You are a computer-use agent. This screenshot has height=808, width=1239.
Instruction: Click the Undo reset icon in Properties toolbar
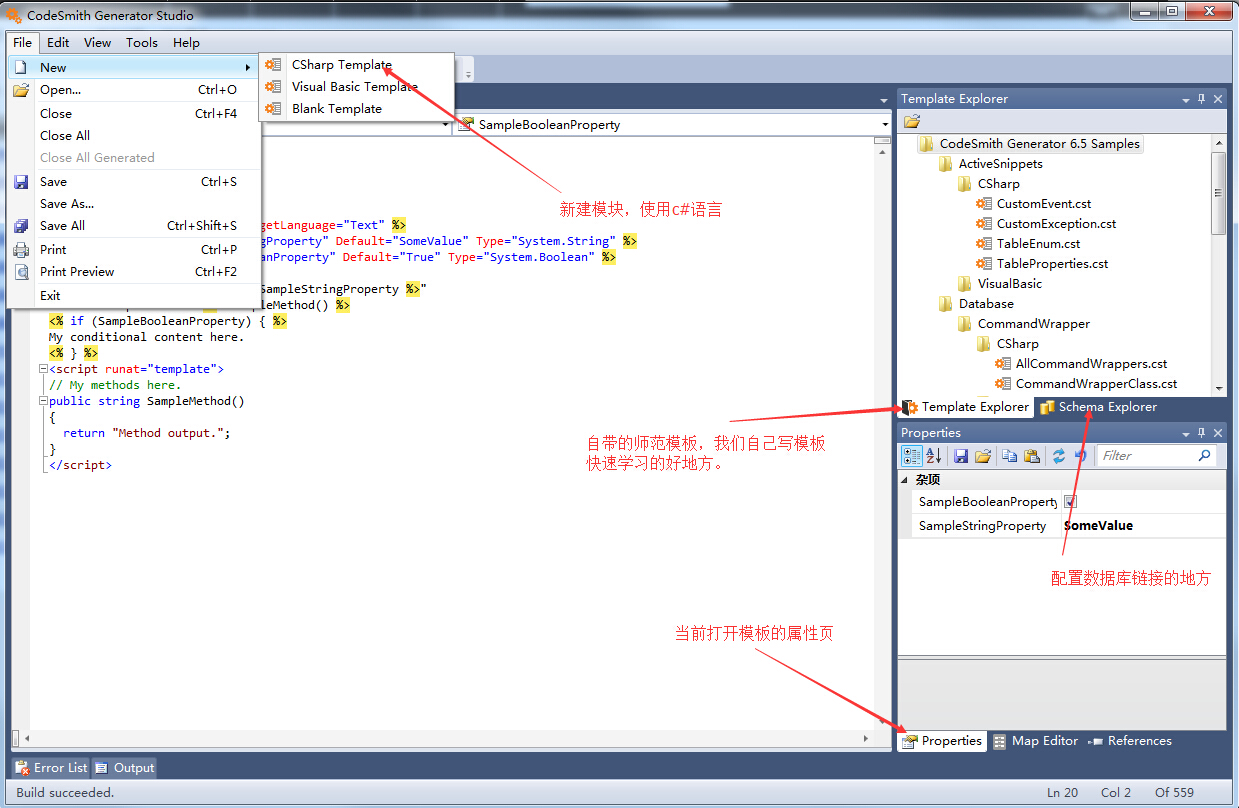coord(1080,456)
